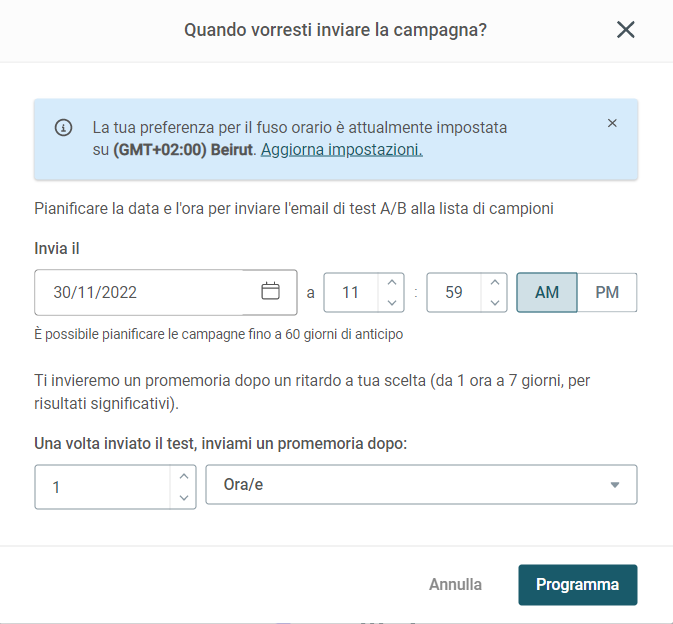This screenshot has width=673, height=624.
Task: Select AM time option
Action: pos(547,292)
